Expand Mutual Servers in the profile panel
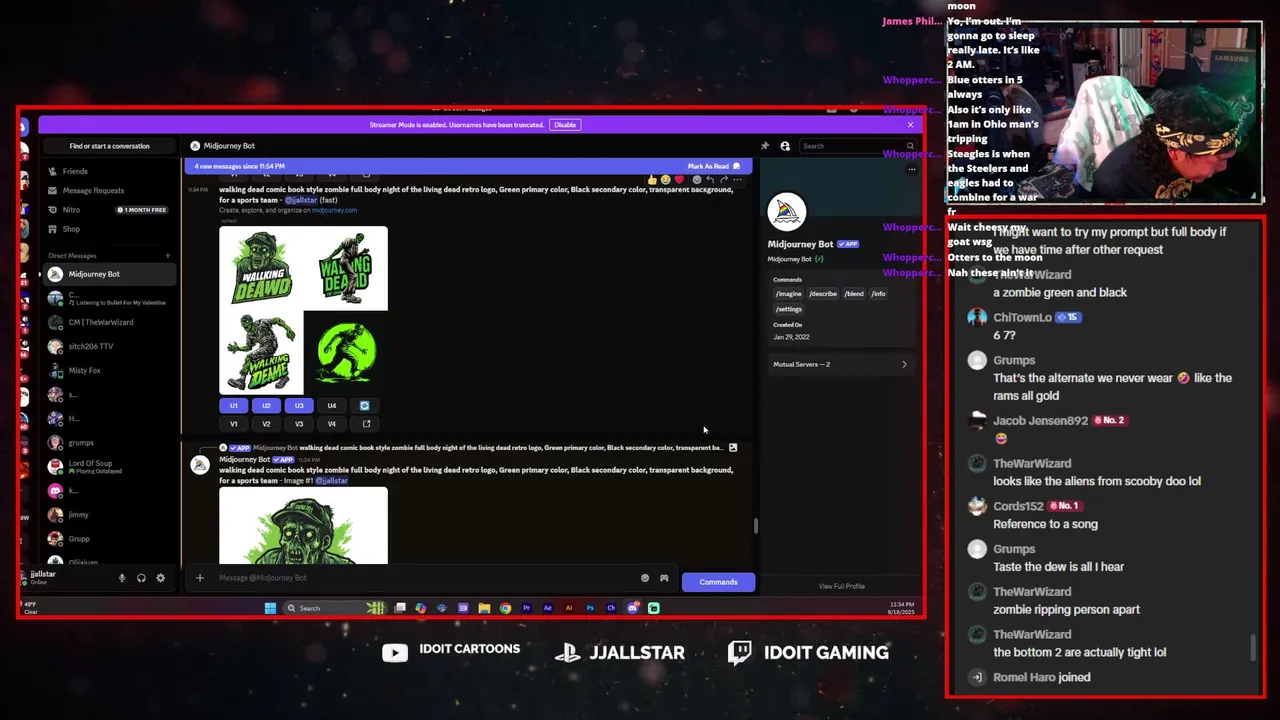 840,364
